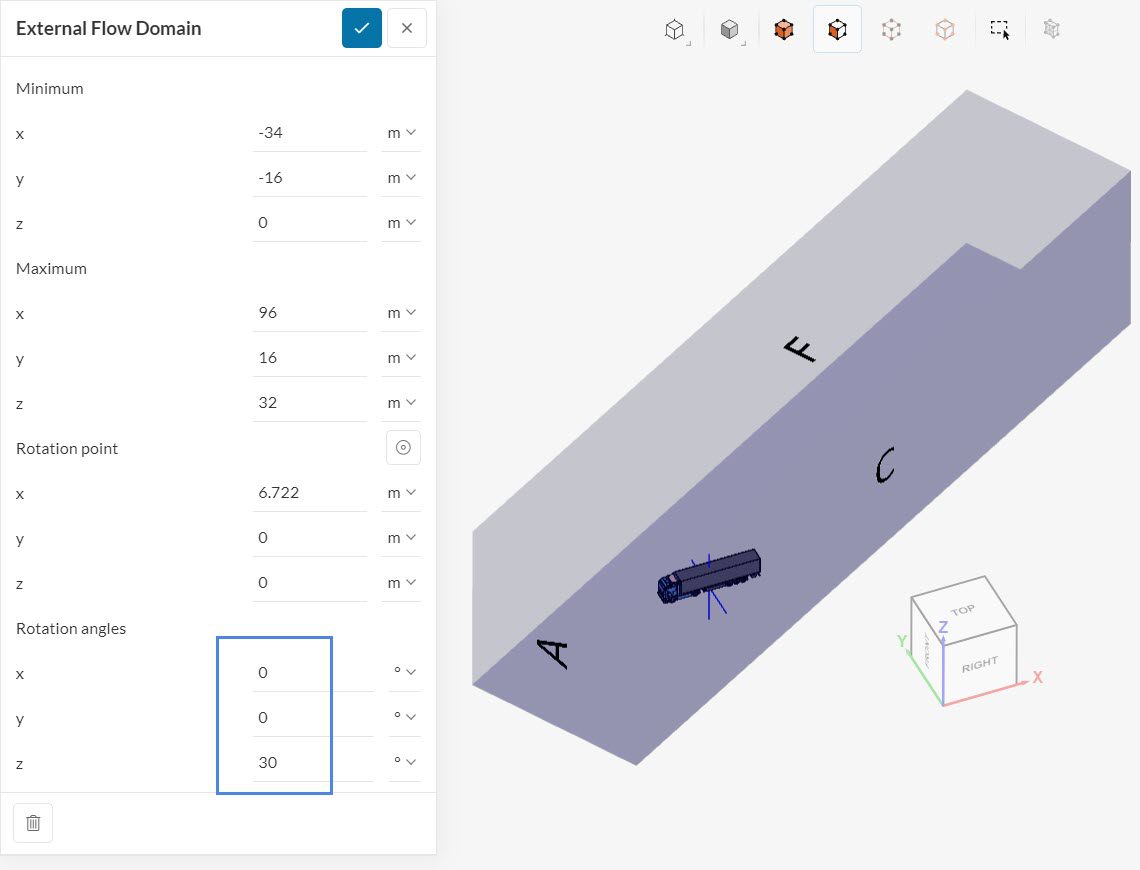Open unit dropdown for Minimum x
This screenshot has height=870, width=1140.
[401, 132]
